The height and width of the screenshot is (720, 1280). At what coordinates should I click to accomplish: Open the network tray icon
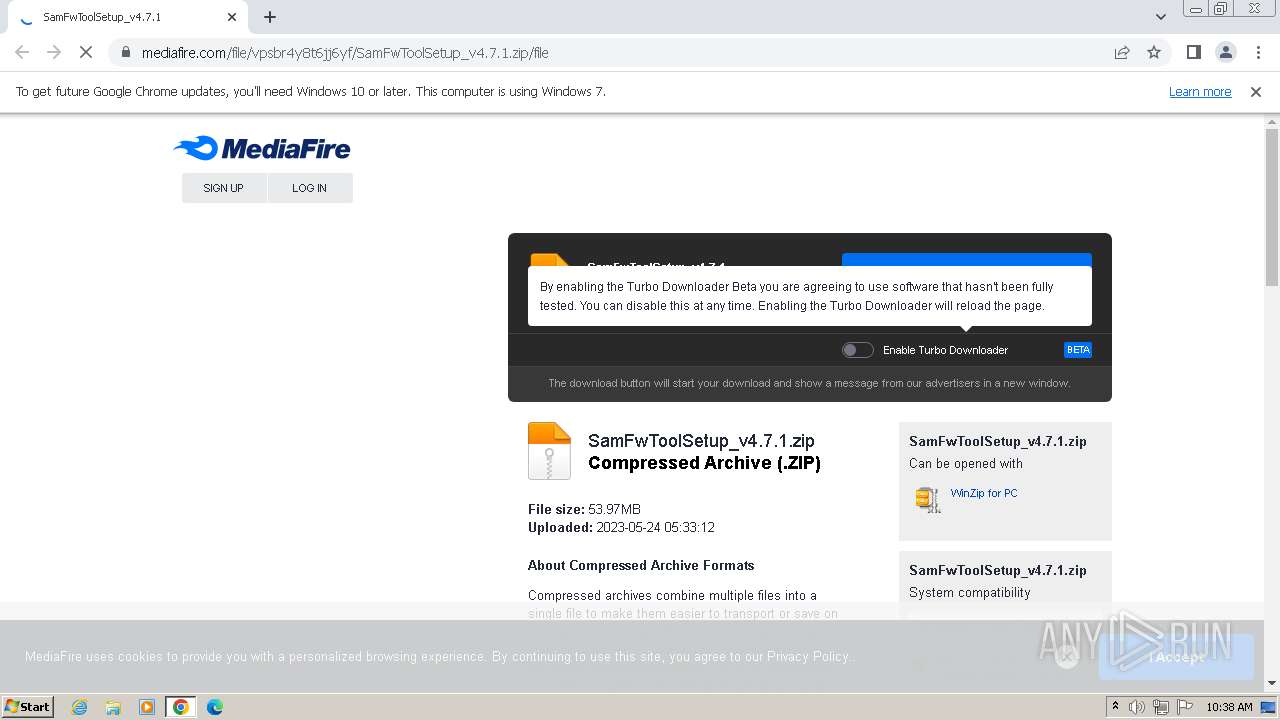(x=1161, y=707)
